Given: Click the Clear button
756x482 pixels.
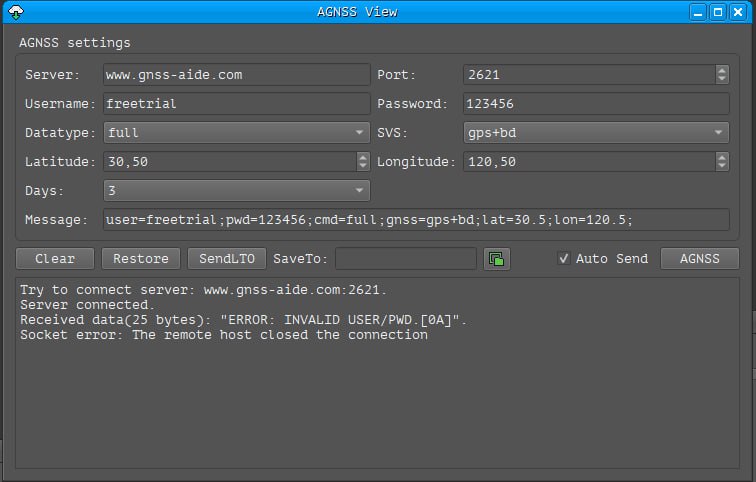Looking at the screenshot, I should [x=55, y=259].
